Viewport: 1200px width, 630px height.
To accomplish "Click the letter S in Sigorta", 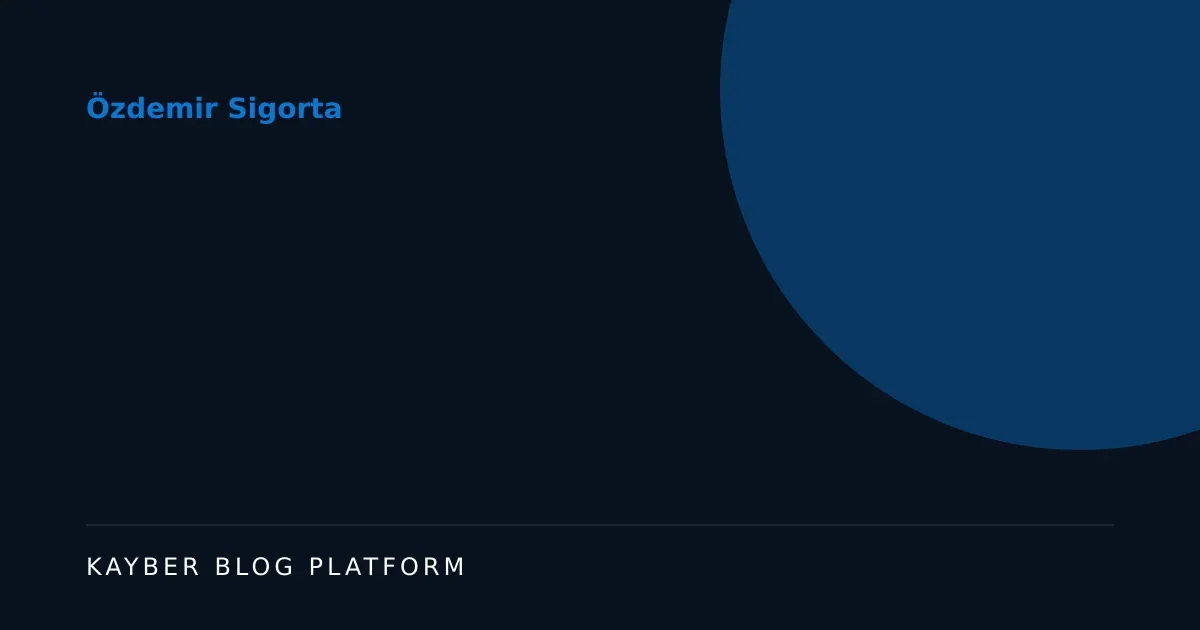I will click(x=238, y=108).
